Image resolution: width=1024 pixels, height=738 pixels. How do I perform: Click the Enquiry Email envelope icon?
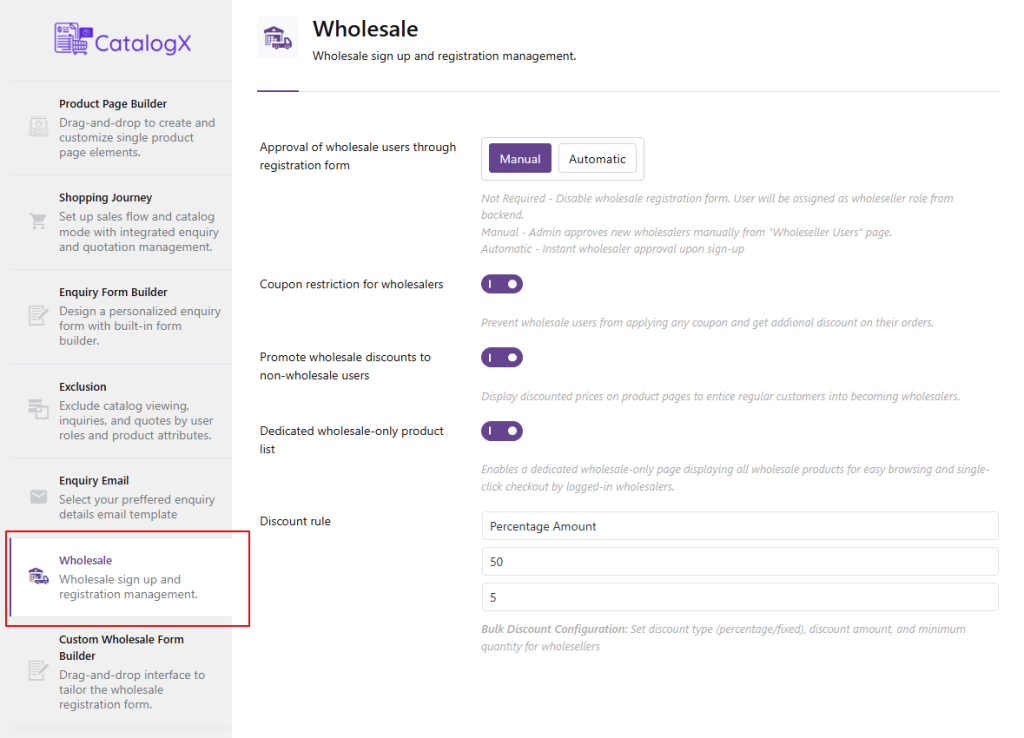(38, 497)
